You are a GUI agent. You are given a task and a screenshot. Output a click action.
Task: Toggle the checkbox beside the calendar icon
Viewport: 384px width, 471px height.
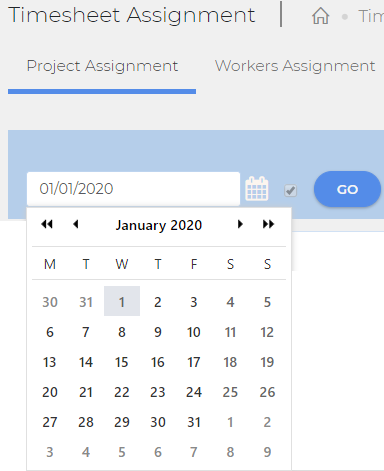290,191
